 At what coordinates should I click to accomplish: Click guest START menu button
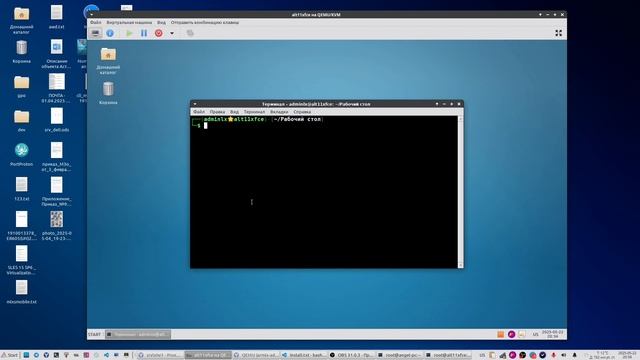[x=94, y=334]
